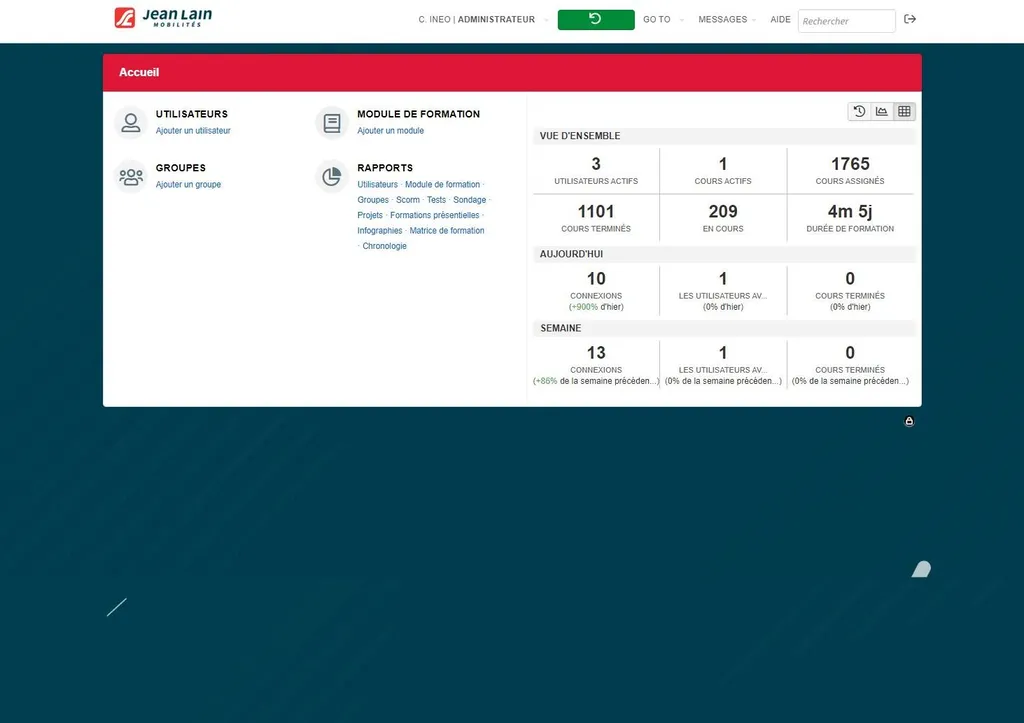Open the RAPPORTS section heading

point(385,168)
